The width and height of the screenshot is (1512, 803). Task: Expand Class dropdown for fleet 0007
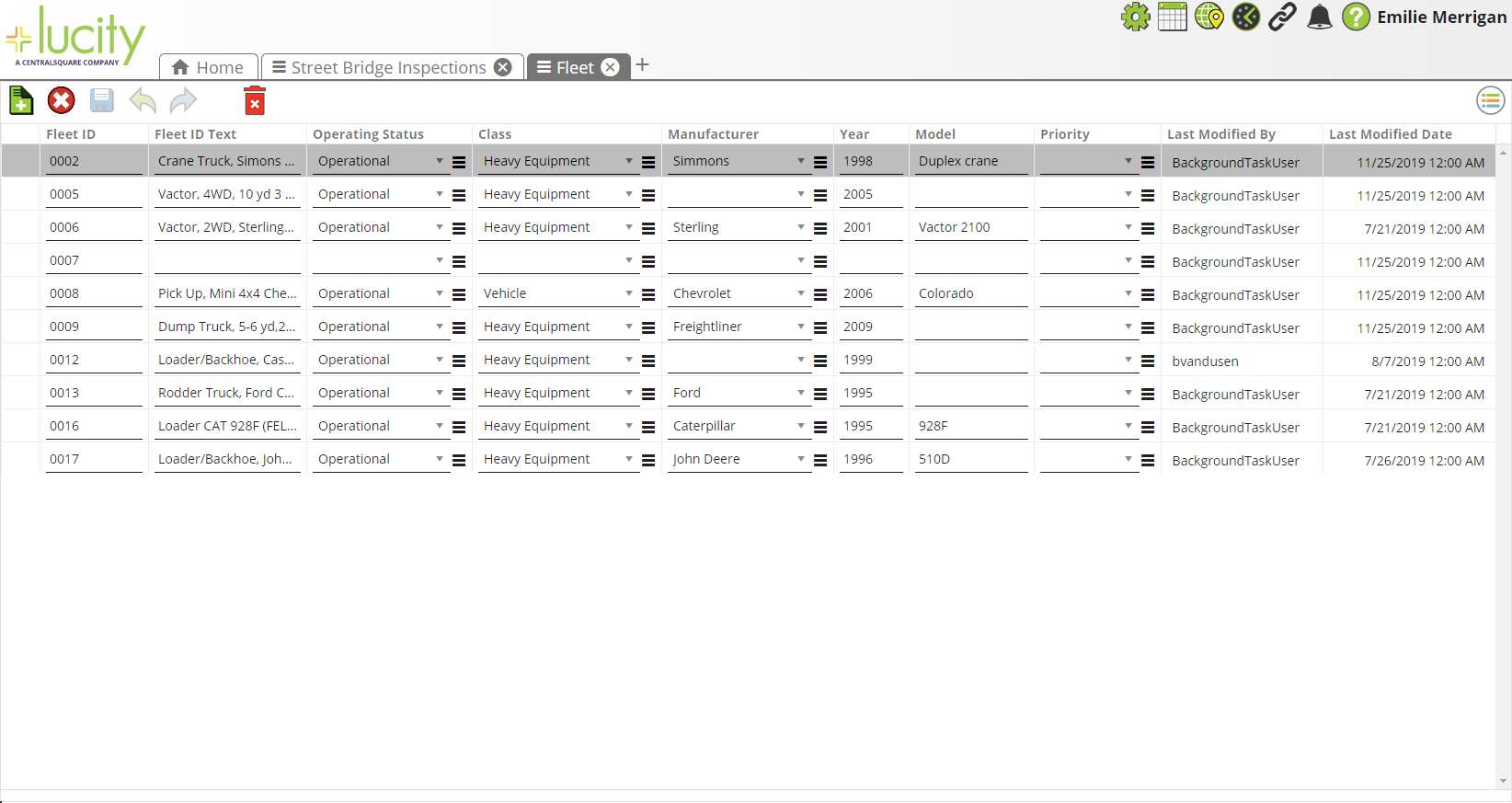(x=629, y=260)
